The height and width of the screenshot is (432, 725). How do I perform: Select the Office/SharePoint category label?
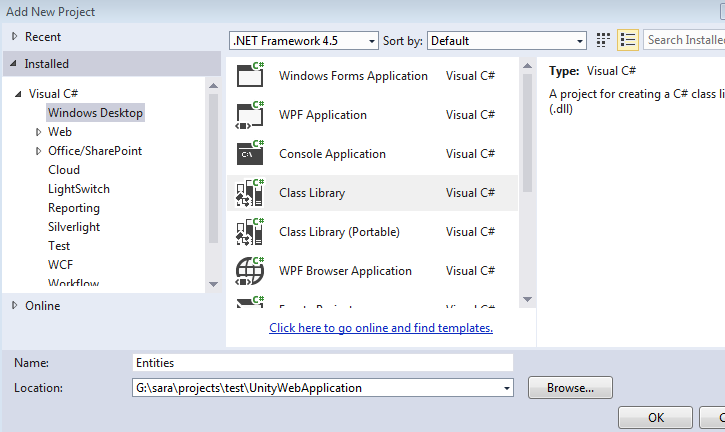pos(95,151)
